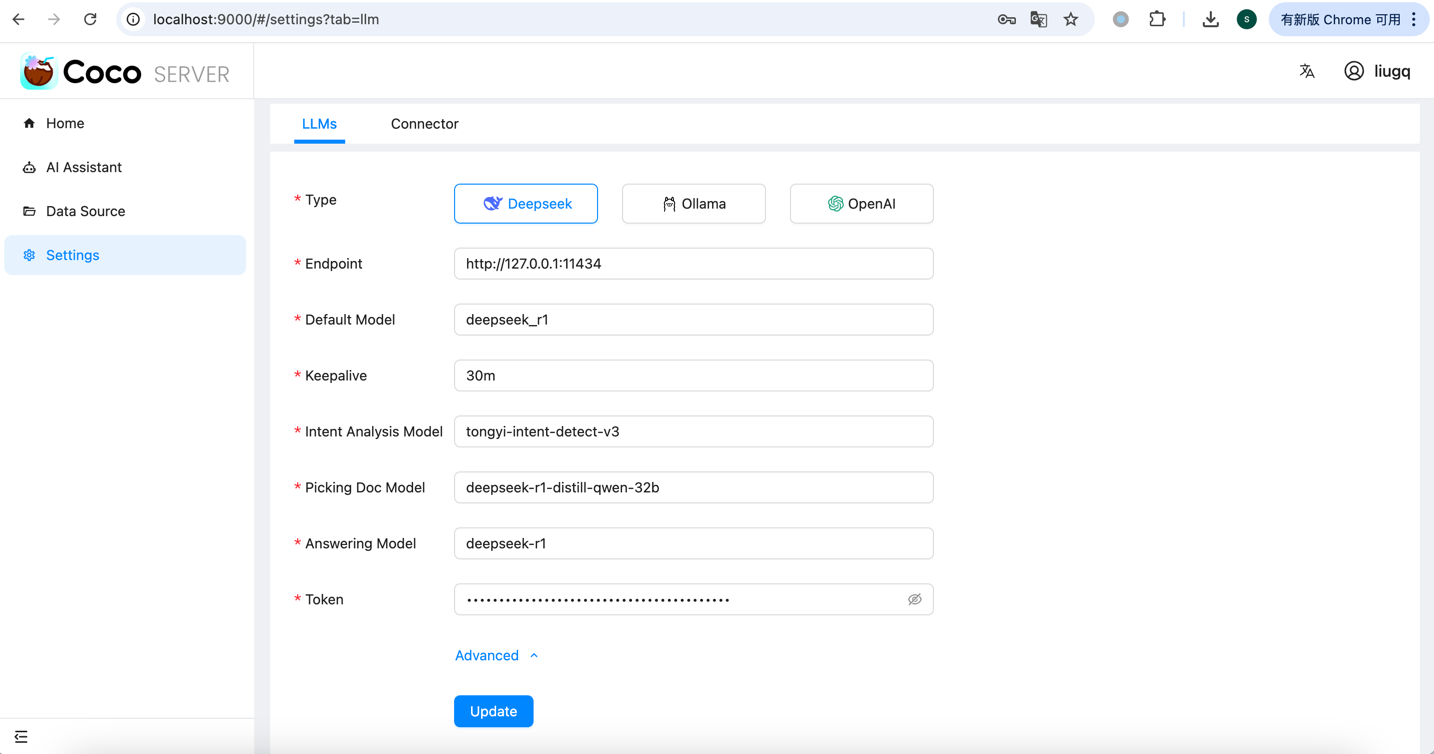The image size is (1434, 754).
Task: Toggle Token visibility eye icon
Action: pyautogui.click(x=914, y=600)
